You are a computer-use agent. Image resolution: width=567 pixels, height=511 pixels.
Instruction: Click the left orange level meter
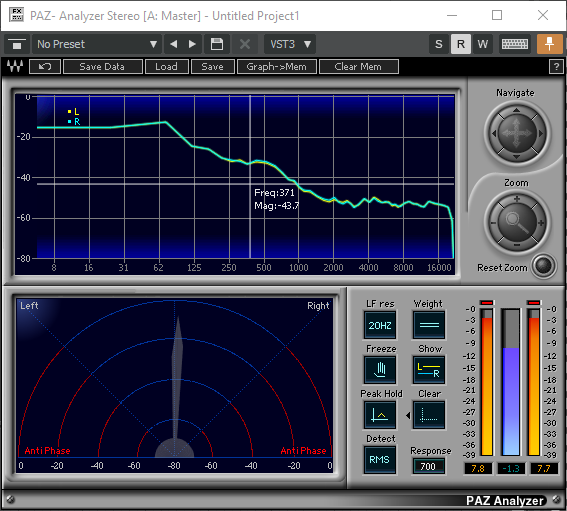click(x=487, y=382)
